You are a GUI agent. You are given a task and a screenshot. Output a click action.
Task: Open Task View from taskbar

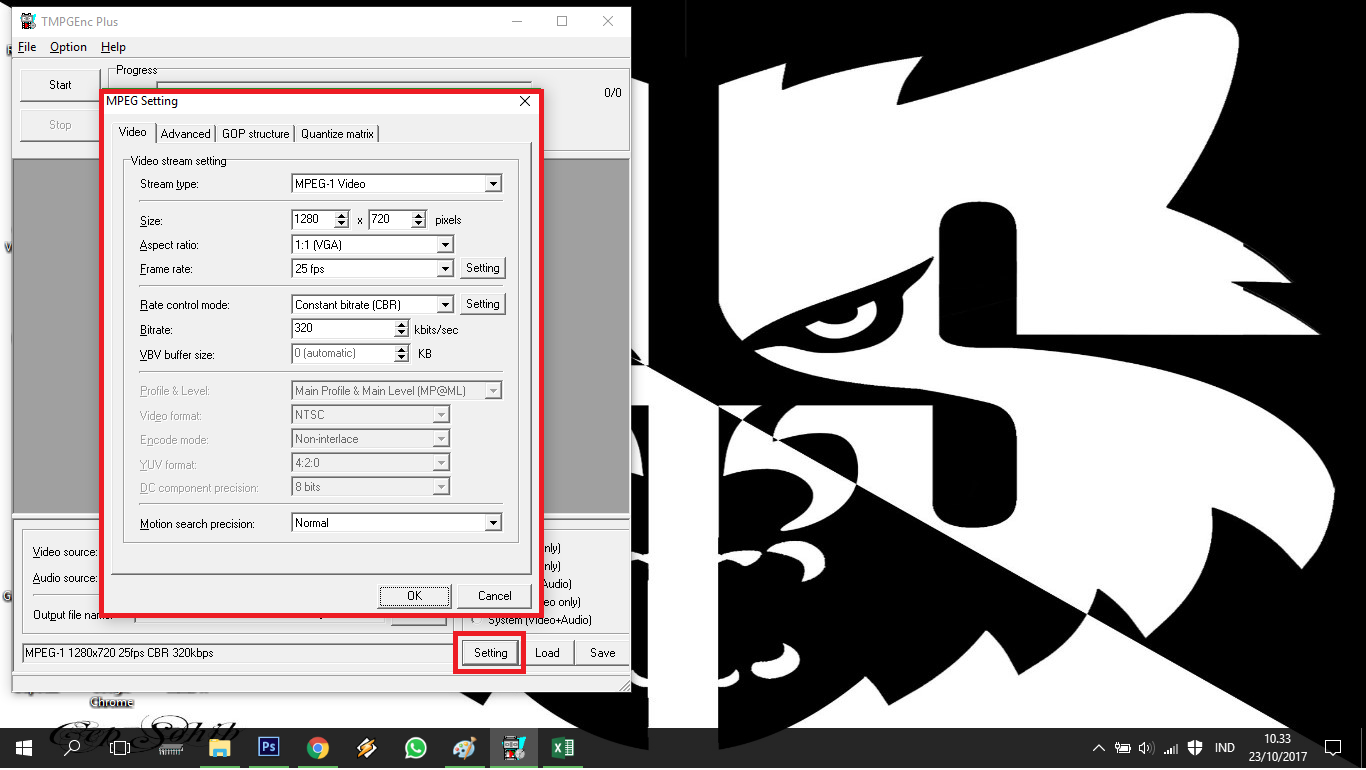coord(120,747)
